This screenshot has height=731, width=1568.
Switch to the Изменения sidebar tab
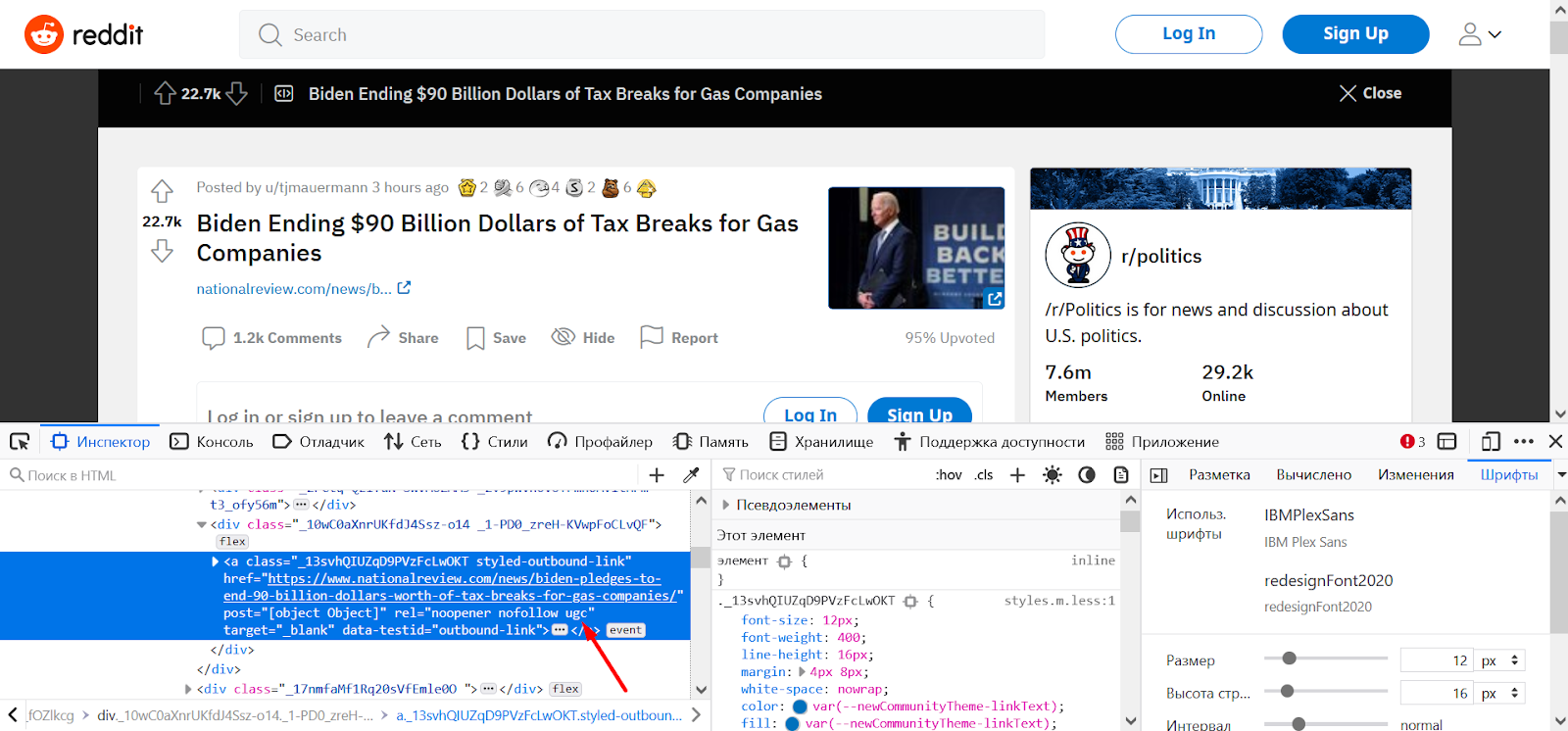coord(1415,475)
